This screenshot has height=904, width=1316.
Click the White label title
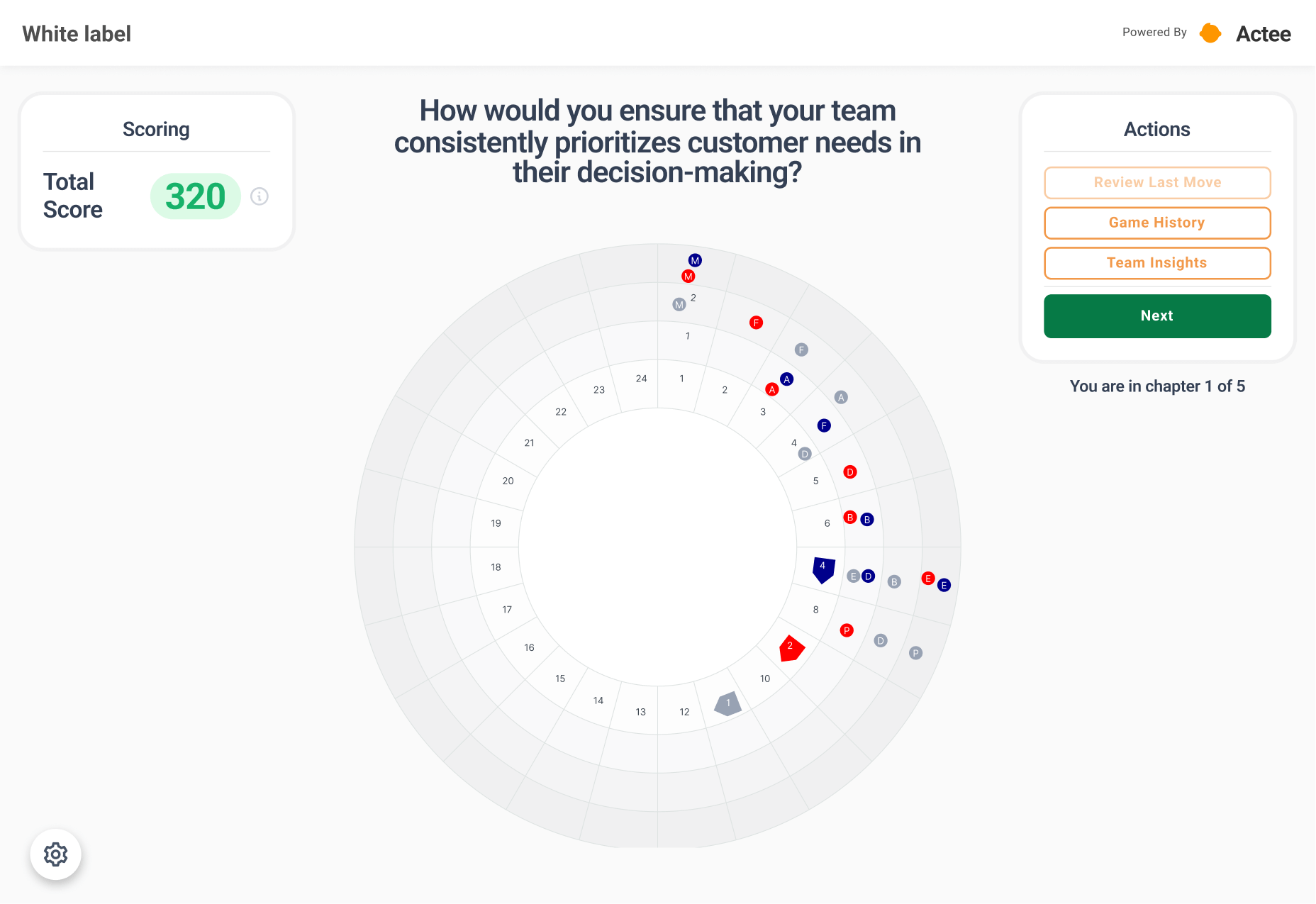[x=77, y=34]
